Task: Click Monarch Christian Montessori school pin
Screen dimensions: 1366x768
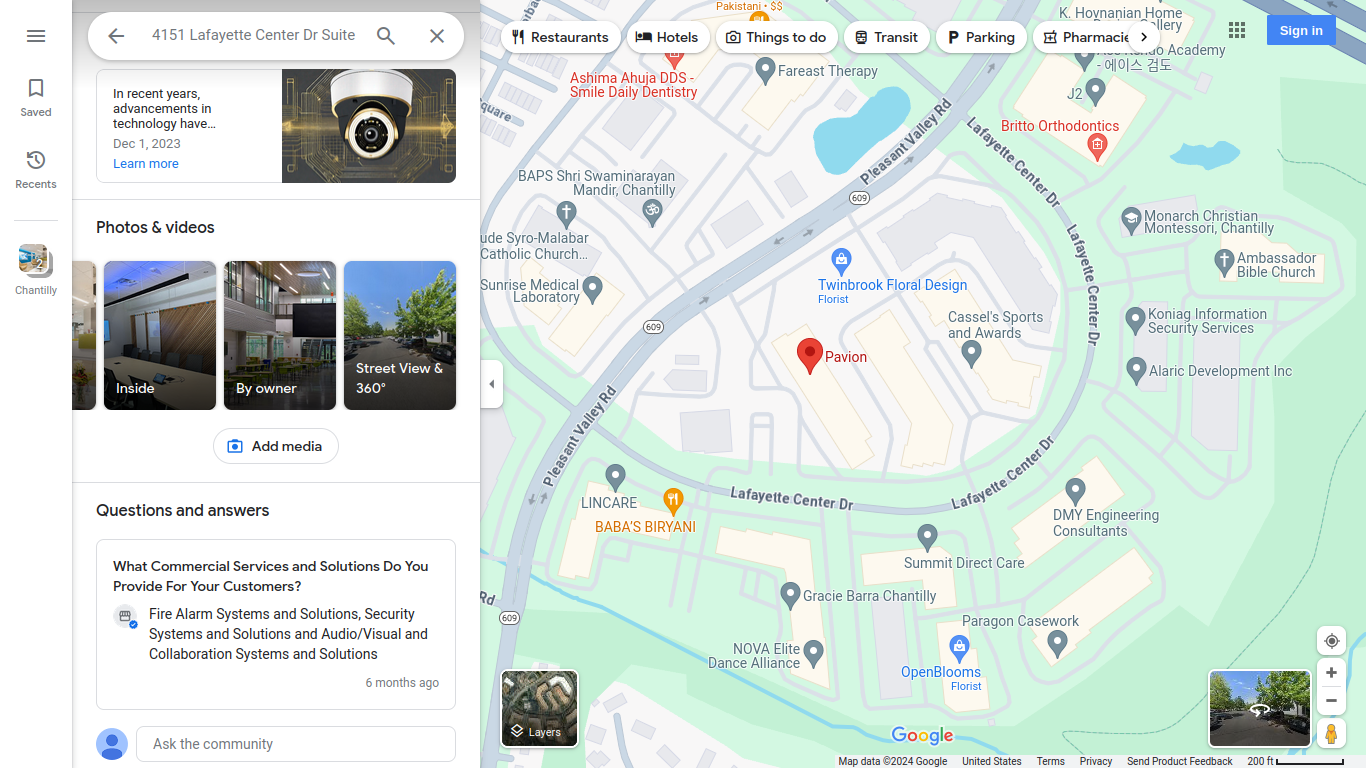Action: pyautogui.click(x=1131, y=220)
